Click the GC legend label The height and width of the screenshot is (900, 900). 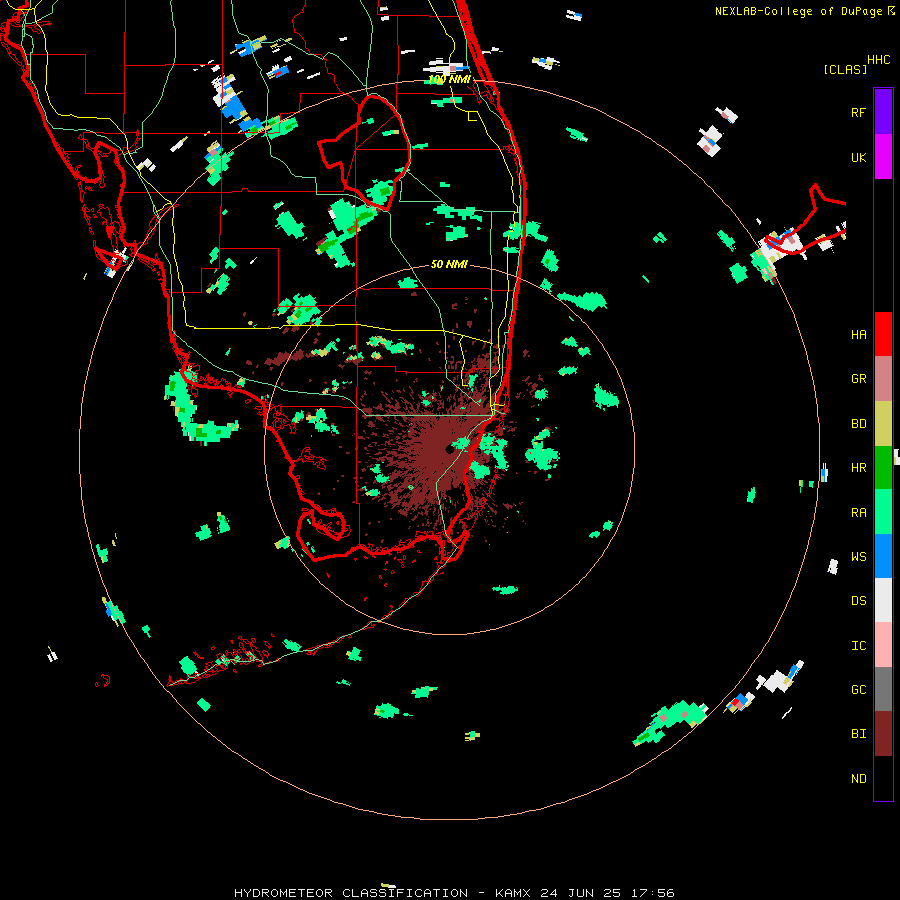coord(859,690)
